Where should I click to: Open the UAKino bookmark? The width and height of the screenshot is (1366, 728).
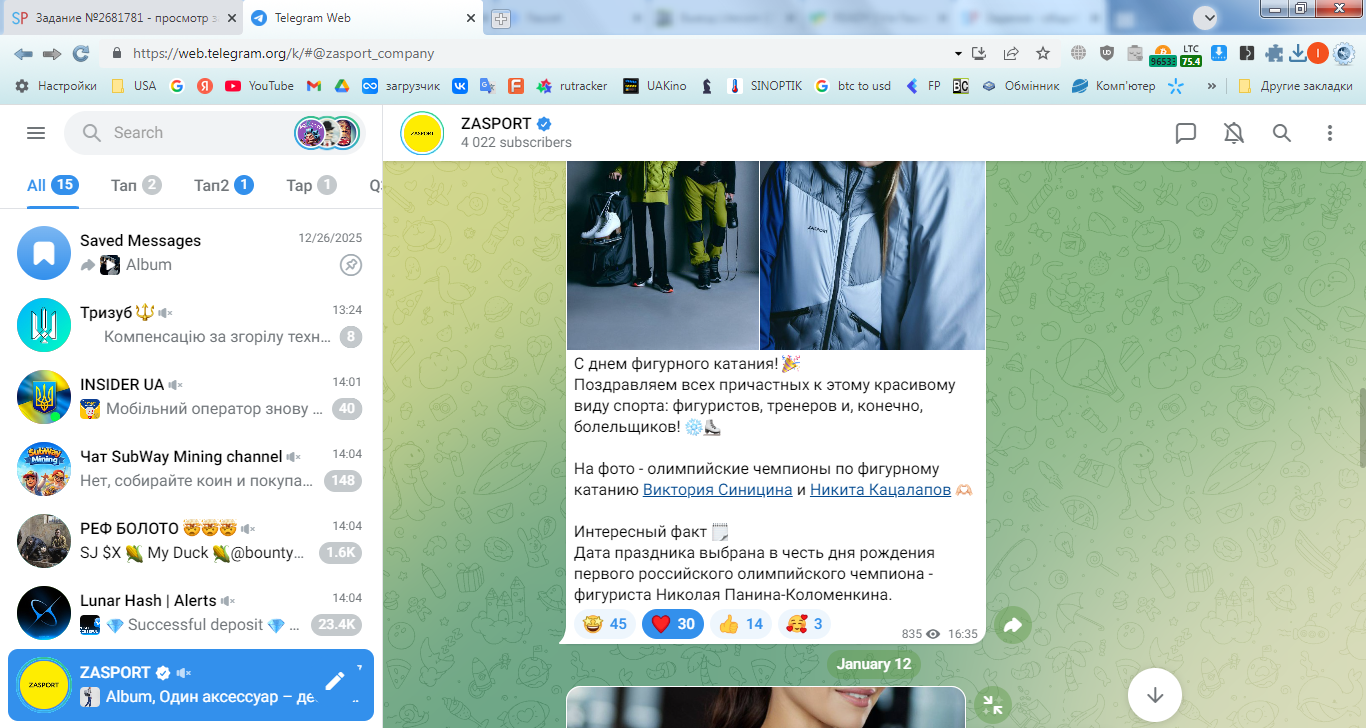[x=655, y=86]
